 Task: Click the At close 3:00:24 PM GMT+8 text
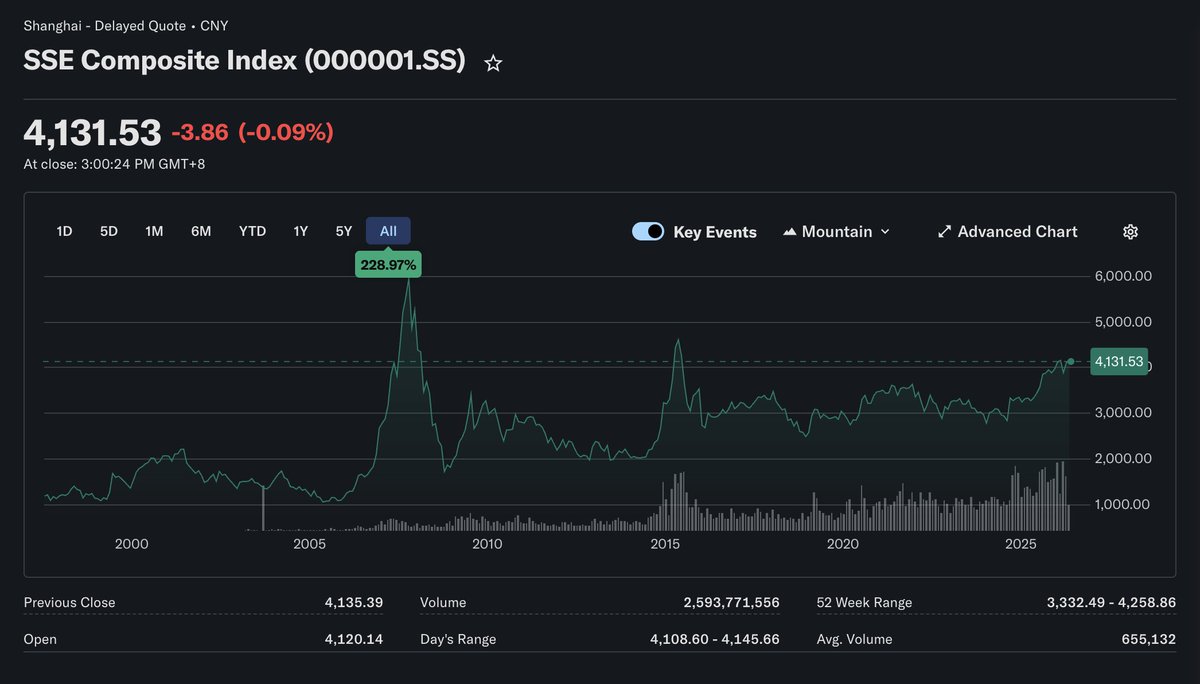[x=115, y=164]
